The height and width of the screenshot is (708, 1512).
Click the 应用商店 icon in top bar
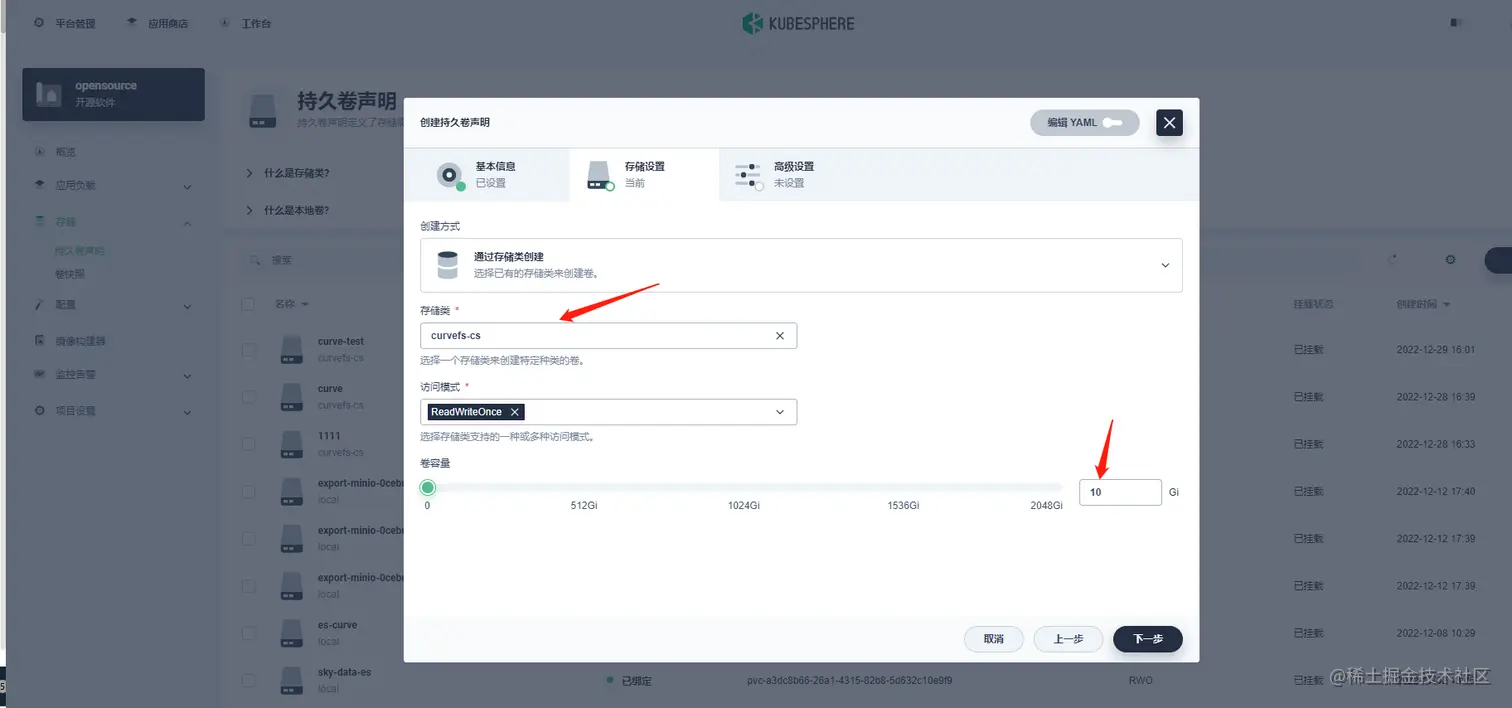132,22
